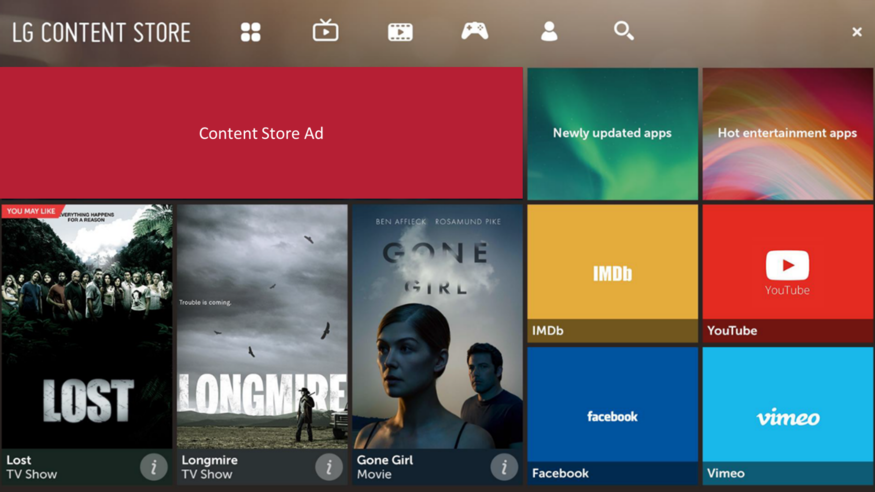The width and height of the screenshot is (875, 492).
Task: Click the YouTube caption label
Action: coord(732,330)
